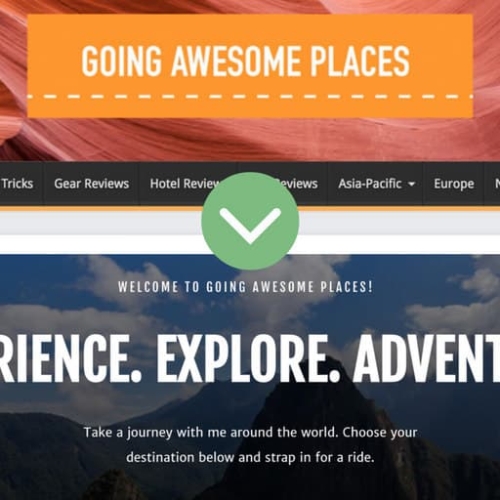
Task: Click the Asia-Pacific menu label
Action: coord(370,184)
